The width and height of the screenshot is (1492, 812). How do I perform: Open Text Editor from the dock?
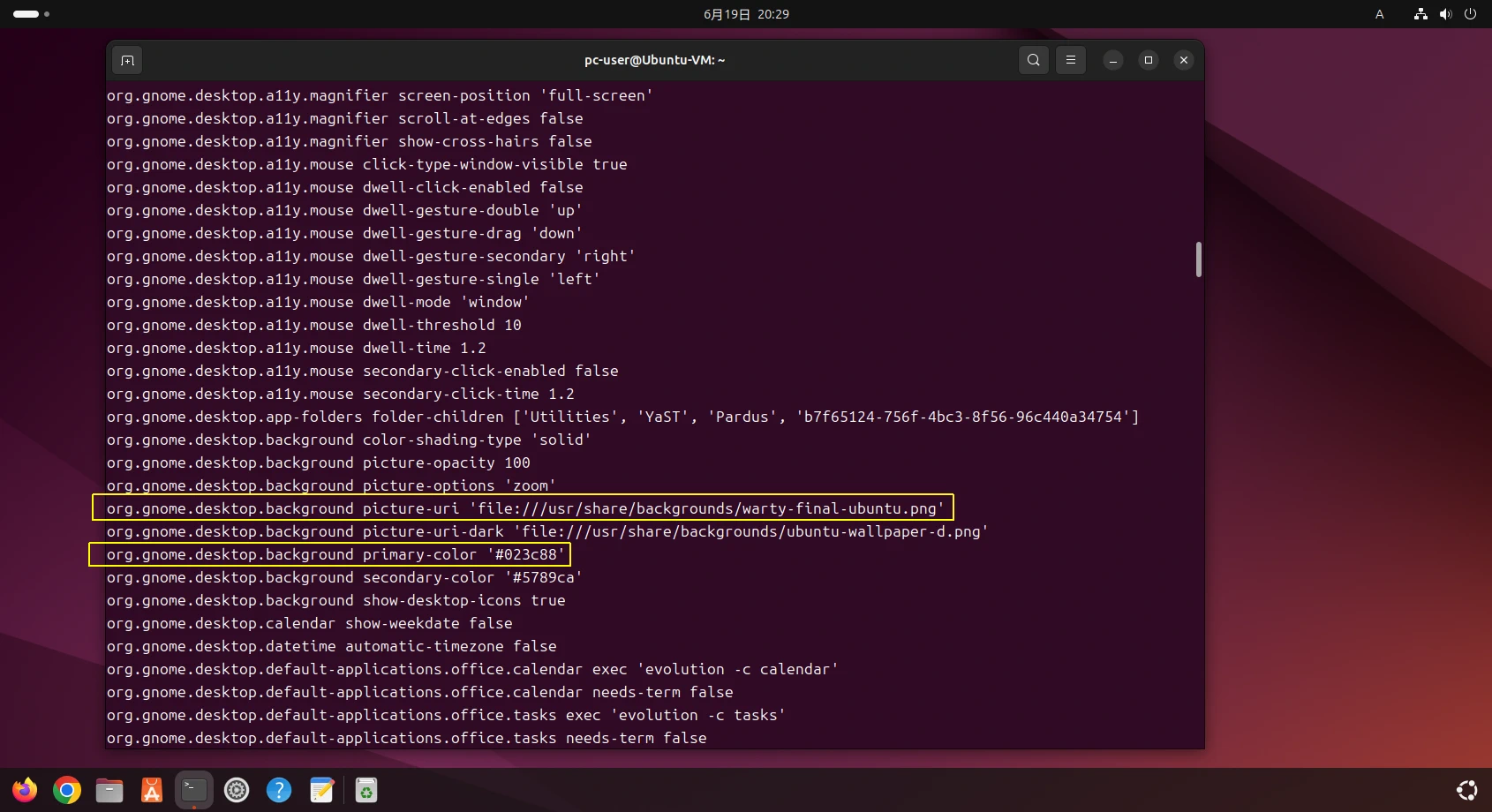[321, 790]
